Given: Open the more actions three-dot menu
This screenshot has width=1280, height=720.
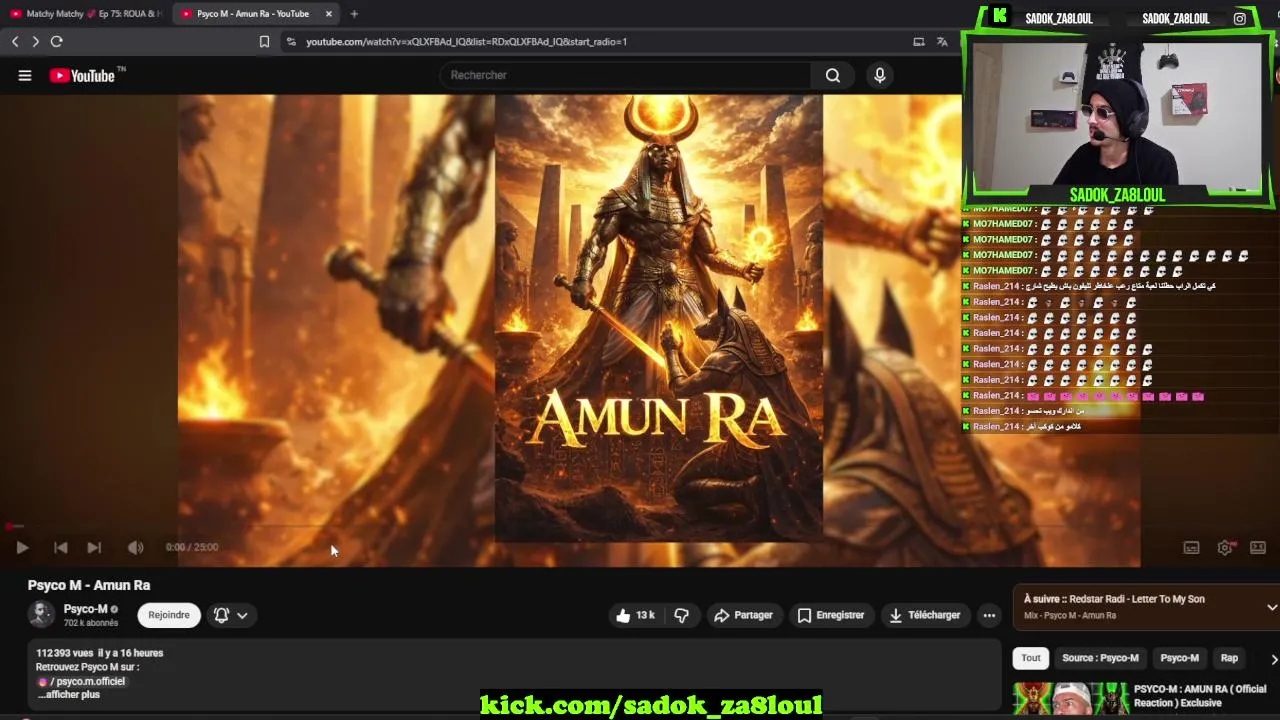Looking at the screenshot, I should point(989,615).
